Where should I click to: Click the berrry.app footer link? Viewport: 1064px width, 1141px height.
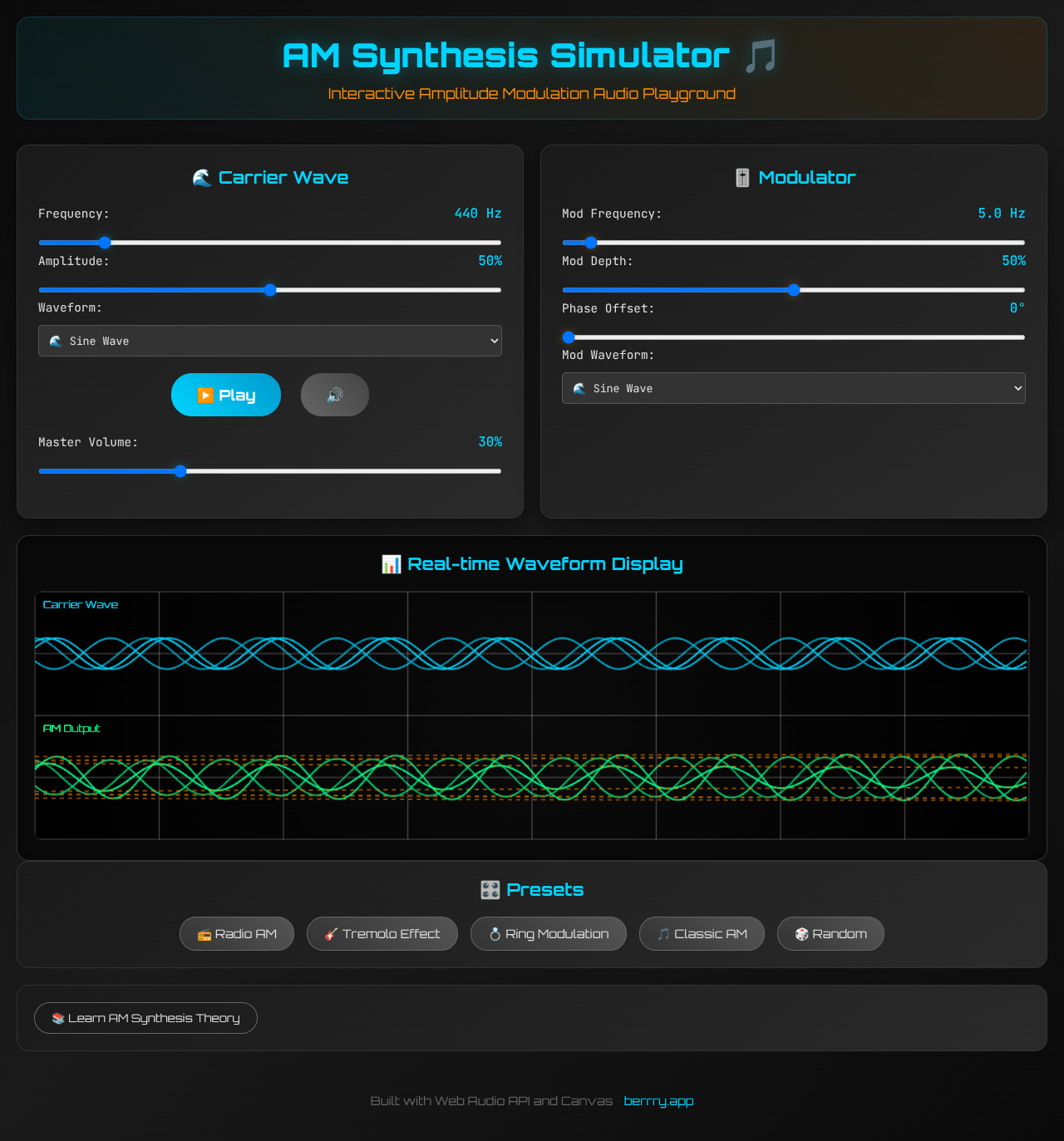658,1101
